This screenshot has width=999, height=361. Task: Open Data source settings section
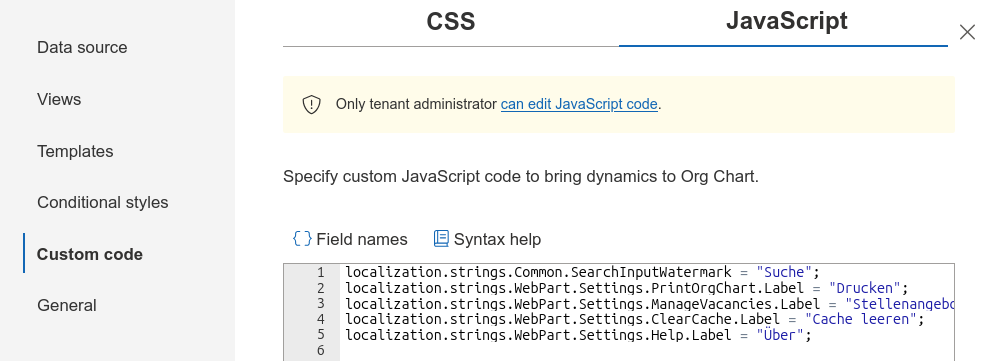[82, 47]
